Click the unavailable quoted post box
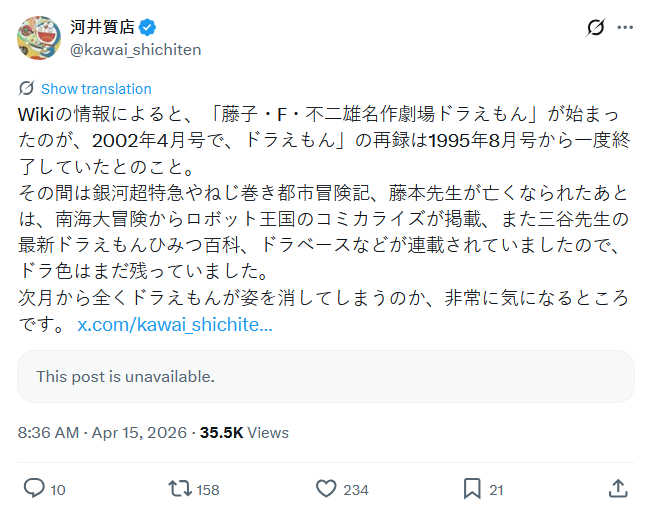 326,376
